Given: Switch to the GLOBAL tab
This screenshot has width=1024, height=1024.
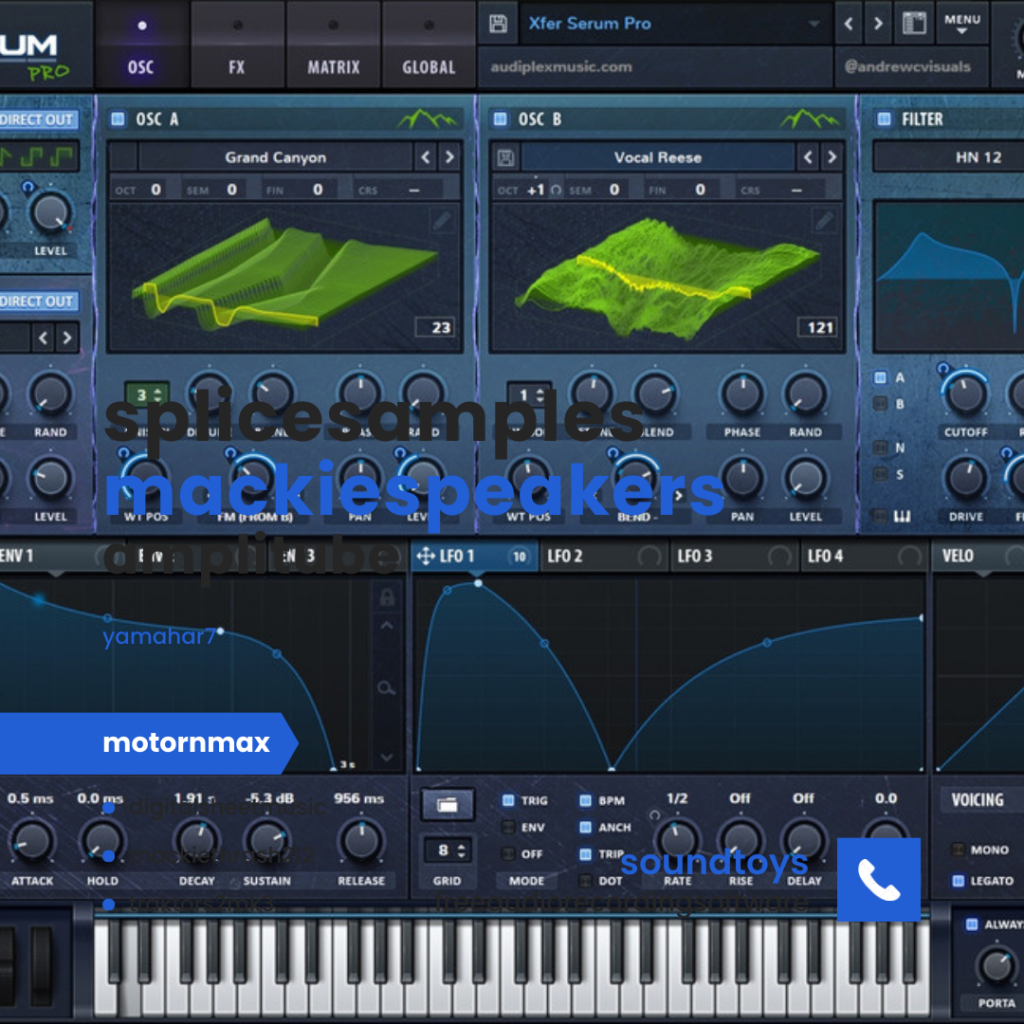Looking at the screenshot, I should coord(428,44).
